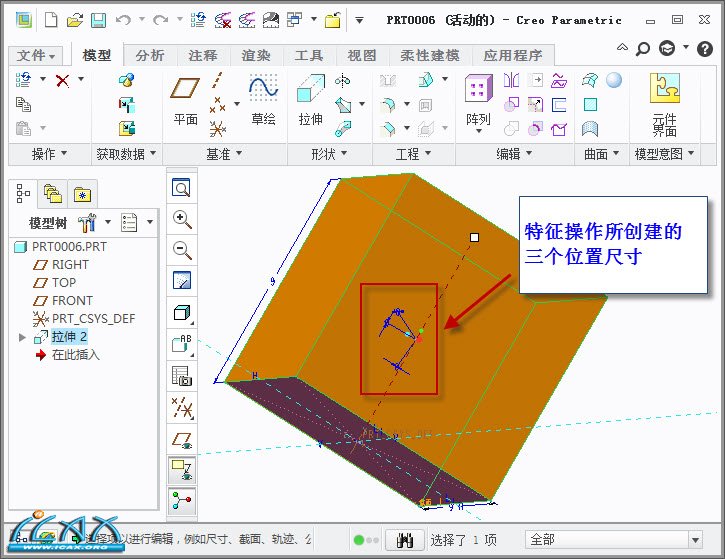Toggle plane tag display icon
This screenshot has width=725, height=559.
click(182, 469)
